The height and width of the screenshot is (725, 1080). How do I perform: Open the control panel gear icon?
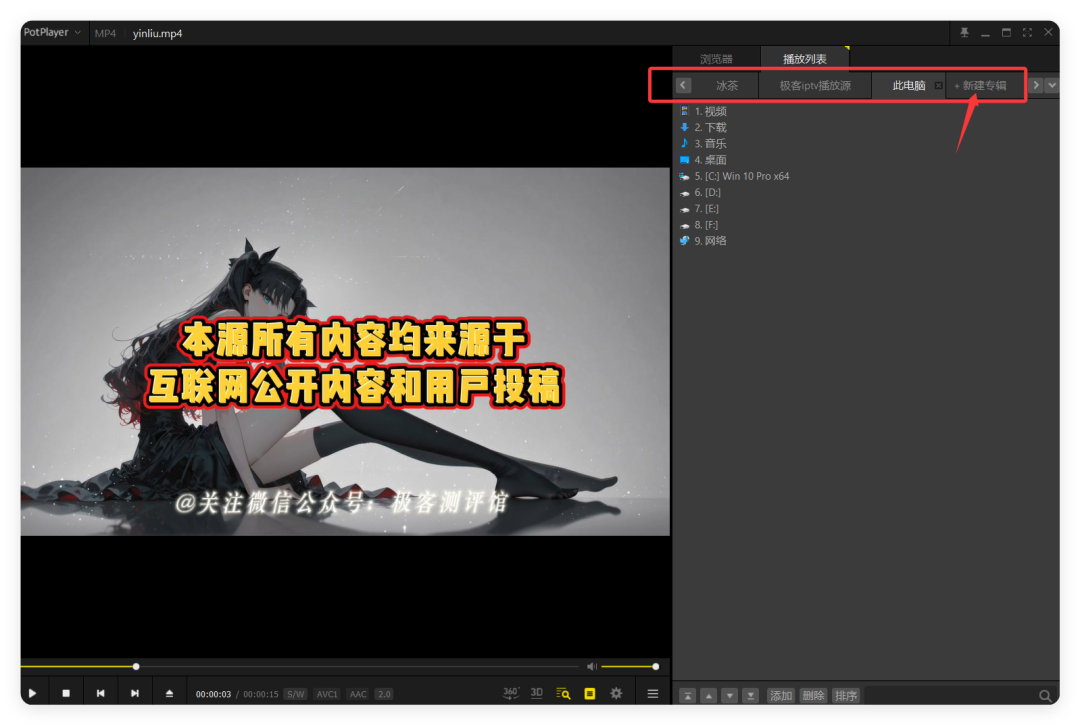pos(616,693)
